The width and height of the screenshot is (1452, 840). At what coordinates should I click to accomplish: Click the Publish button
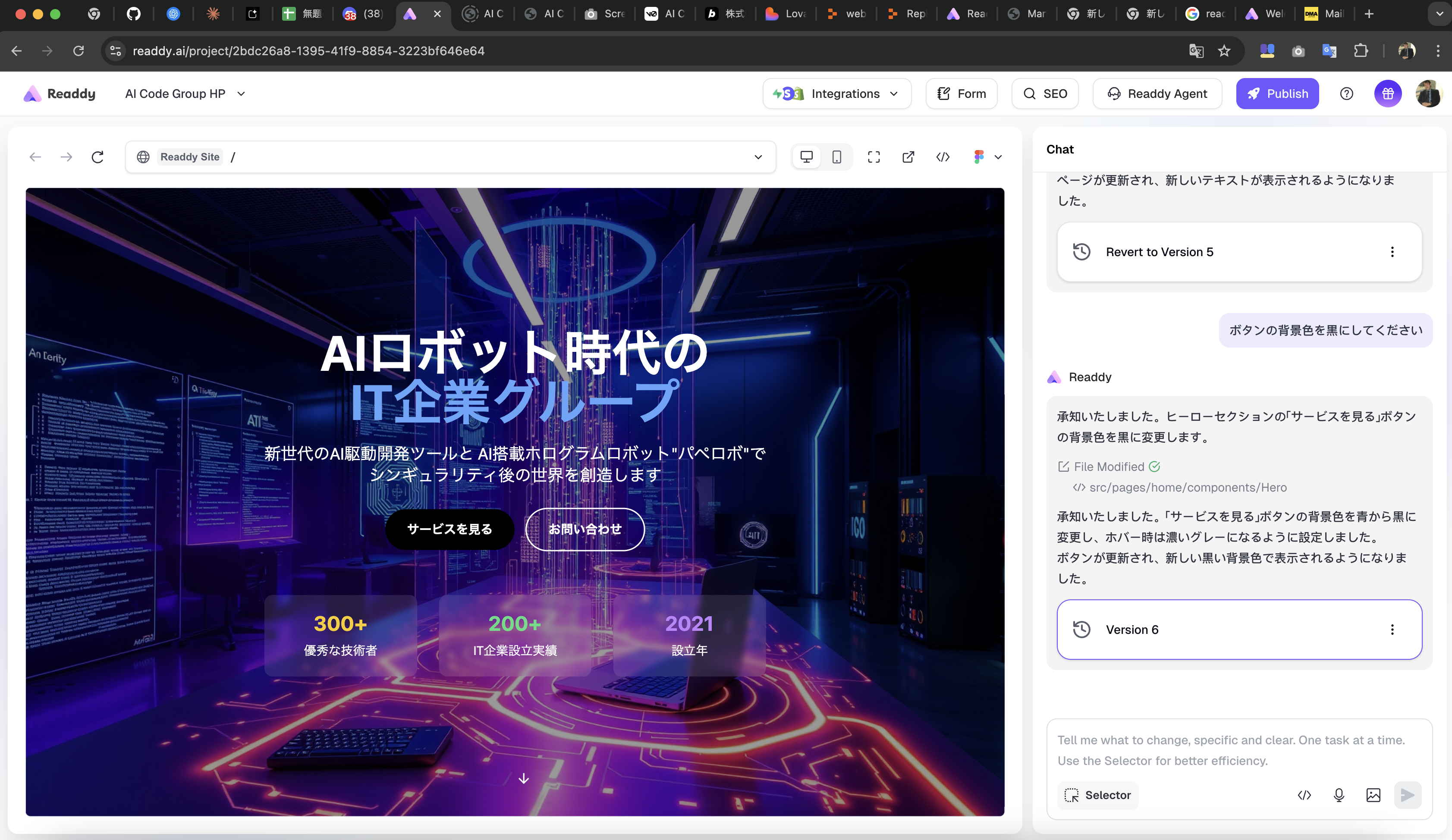click(1277, 94)
